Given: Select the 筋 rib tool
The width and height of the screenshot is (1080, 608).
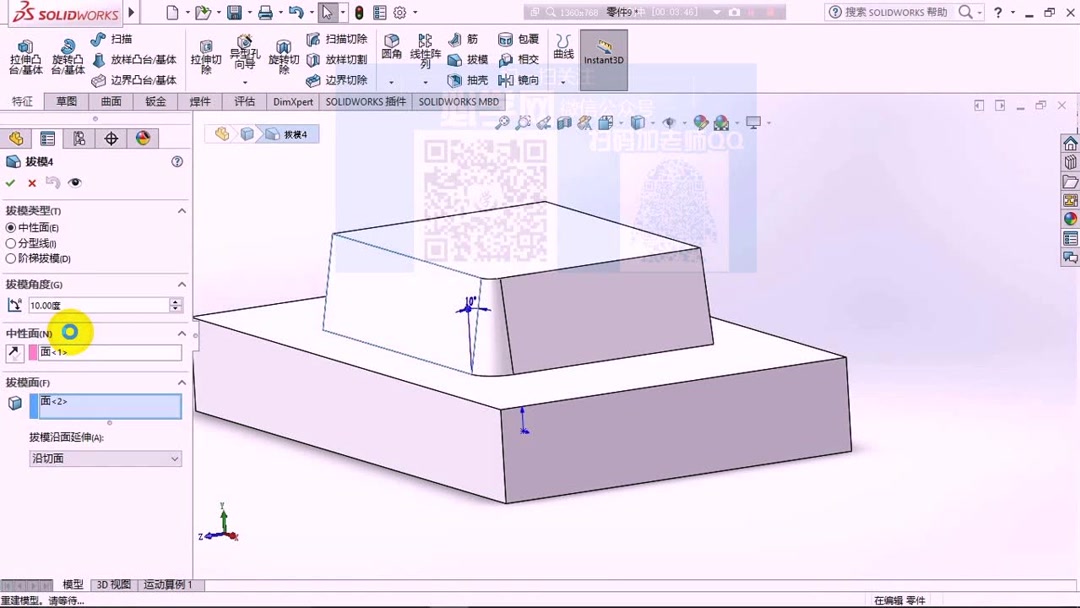Looking at the screenshot, I should pos(463,39).
